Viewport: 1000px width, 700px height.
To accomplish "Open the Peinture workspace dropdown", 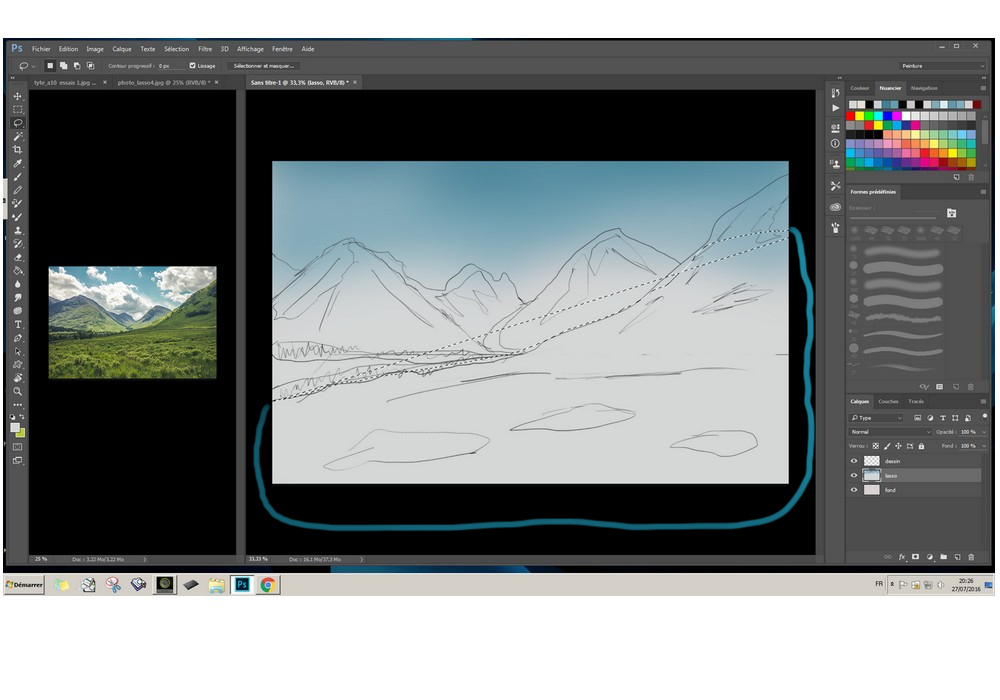I will pos(941,66).
